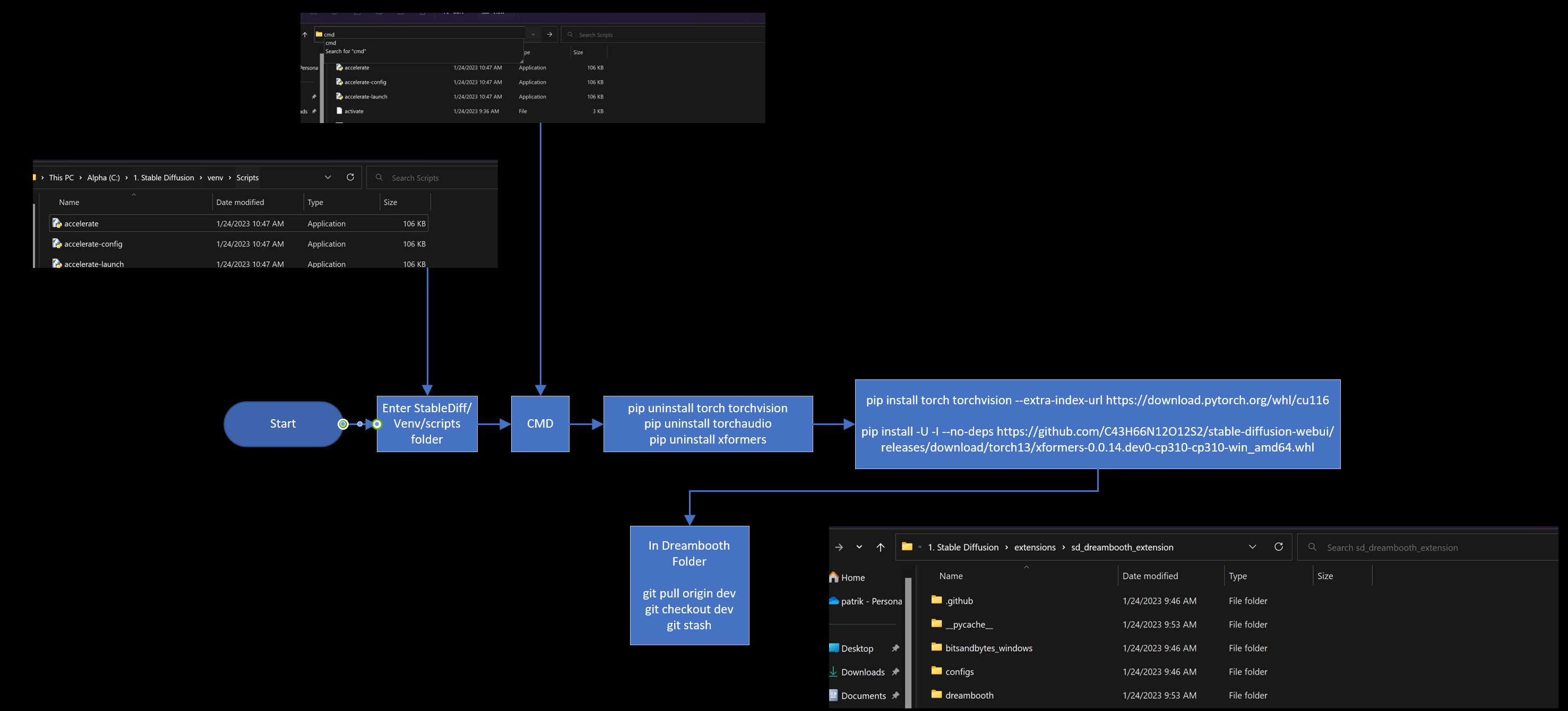Click the go arrow beside cmd address bar
The height and width of the screenshot is (711, 1568).
pos(550,34)
